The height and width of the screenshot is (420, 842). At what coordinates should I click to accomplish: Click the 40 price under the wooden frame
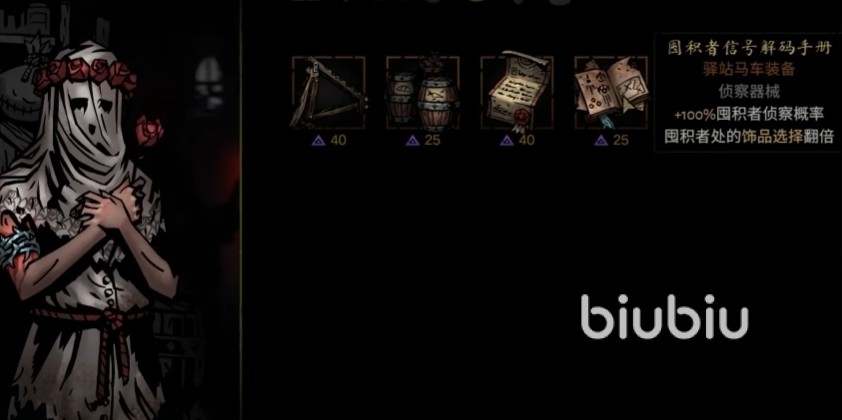(x=329, y=140)
